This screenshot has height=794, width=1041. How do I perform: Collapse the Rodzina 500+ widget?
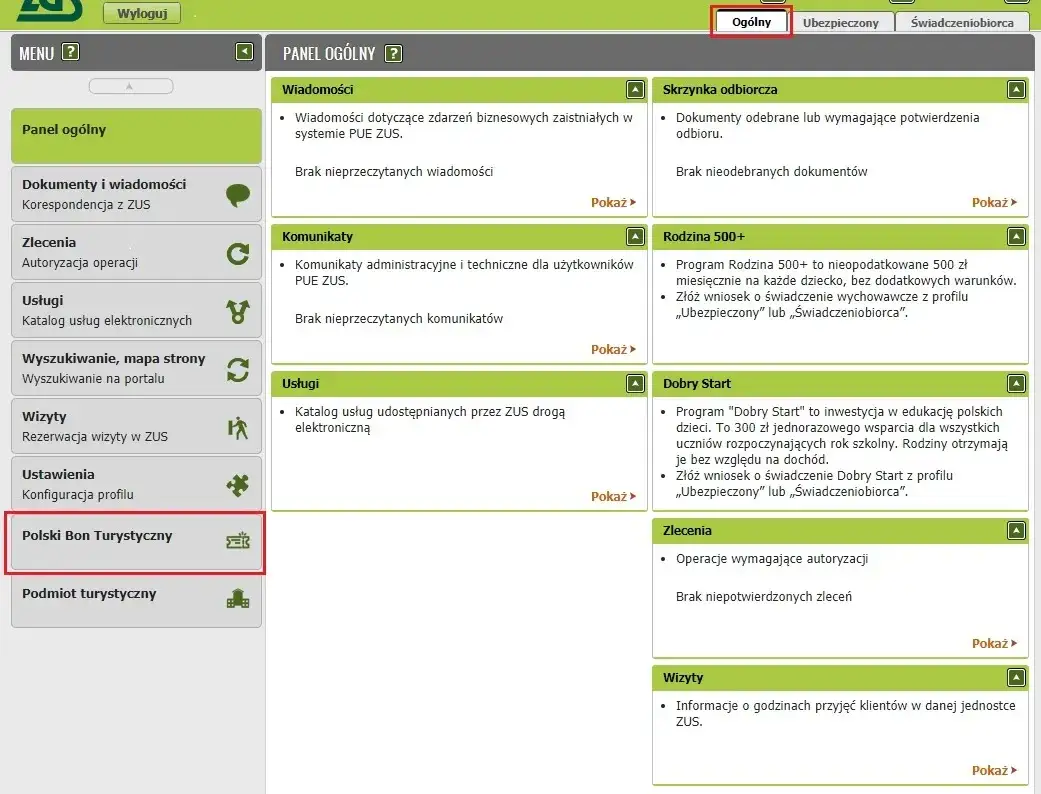pyautogui.click(x=1016, y=237)
